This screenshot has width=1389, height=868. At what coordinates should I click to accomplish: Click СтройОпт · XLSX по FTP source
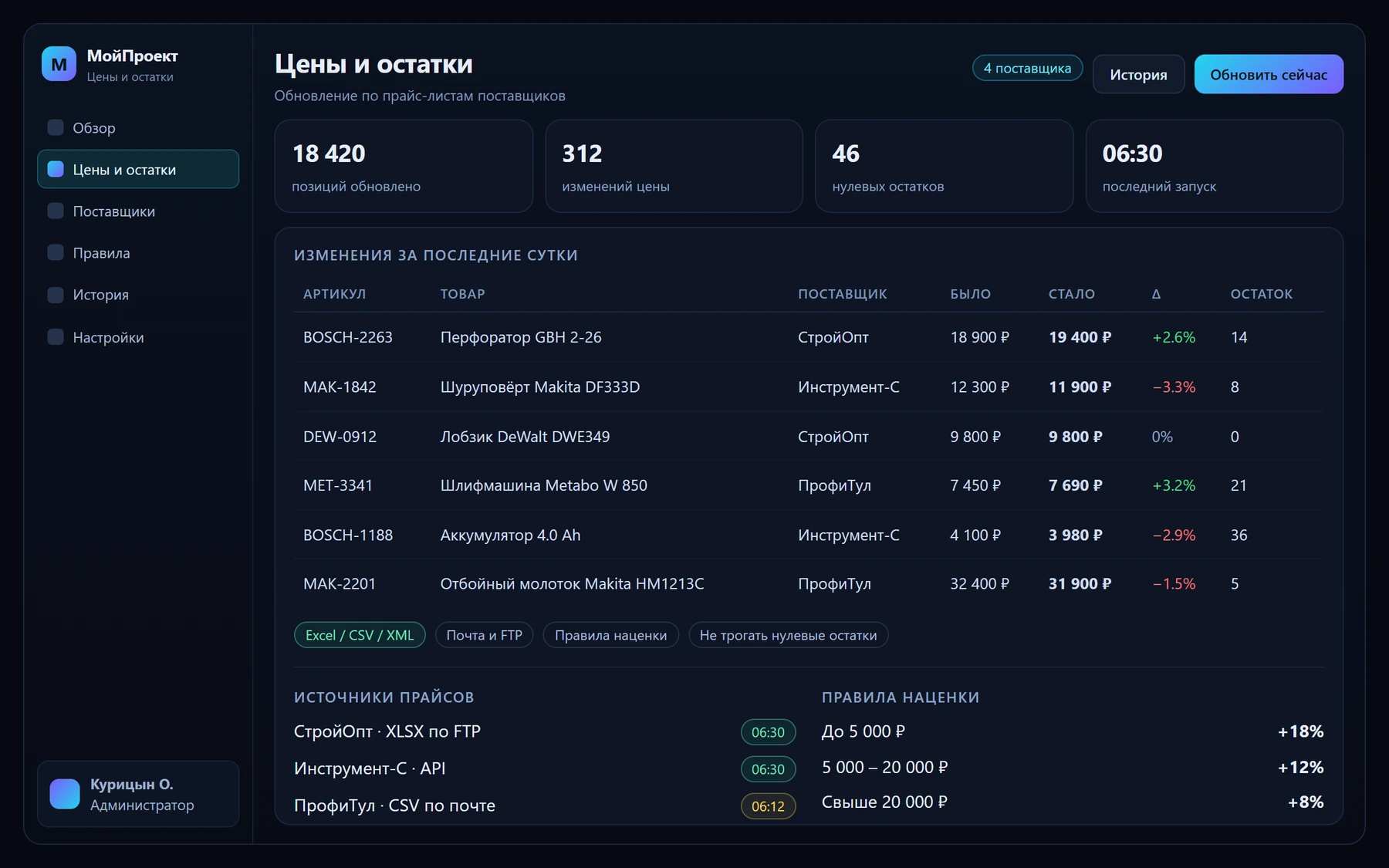(x=387, y=731)
